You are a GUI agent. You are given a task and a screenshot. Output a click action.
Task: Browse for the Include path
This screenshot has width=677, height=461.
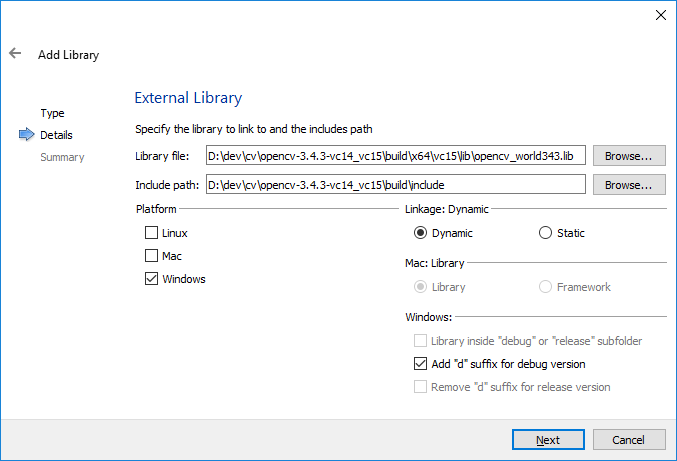(629, 185)
